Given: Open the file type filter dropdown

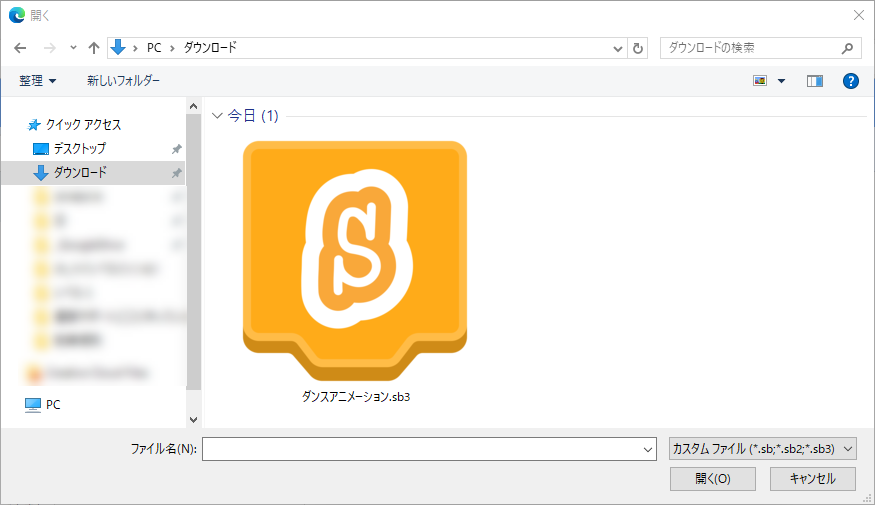Looking at the screenshot, I should 762,450.
